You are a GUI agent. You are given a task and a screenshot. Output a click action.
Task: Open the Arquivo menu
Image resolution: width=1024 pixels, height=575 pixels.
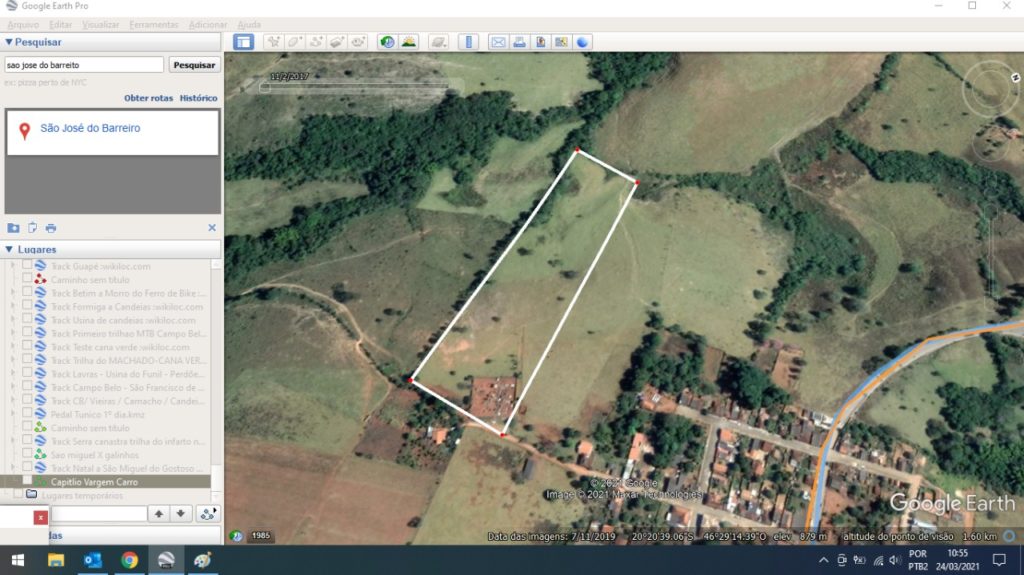tap(23, 25)
